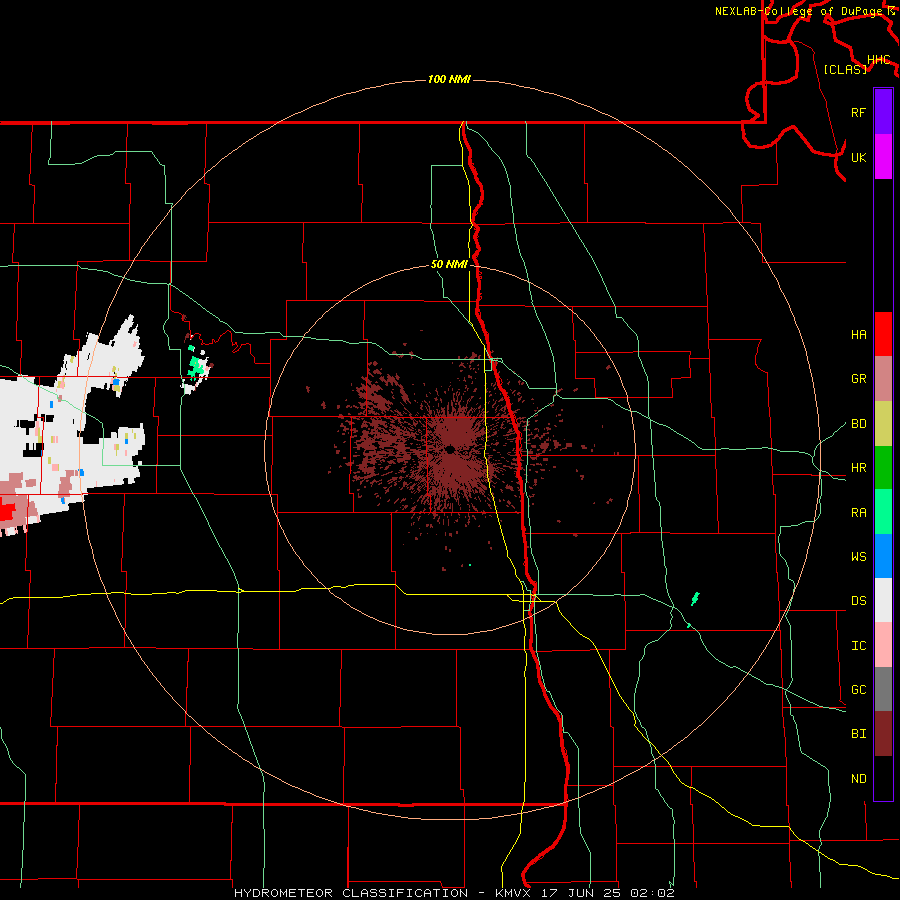Click the IC legend label
This screenshot has width=900, height=900.
(858, 646)
